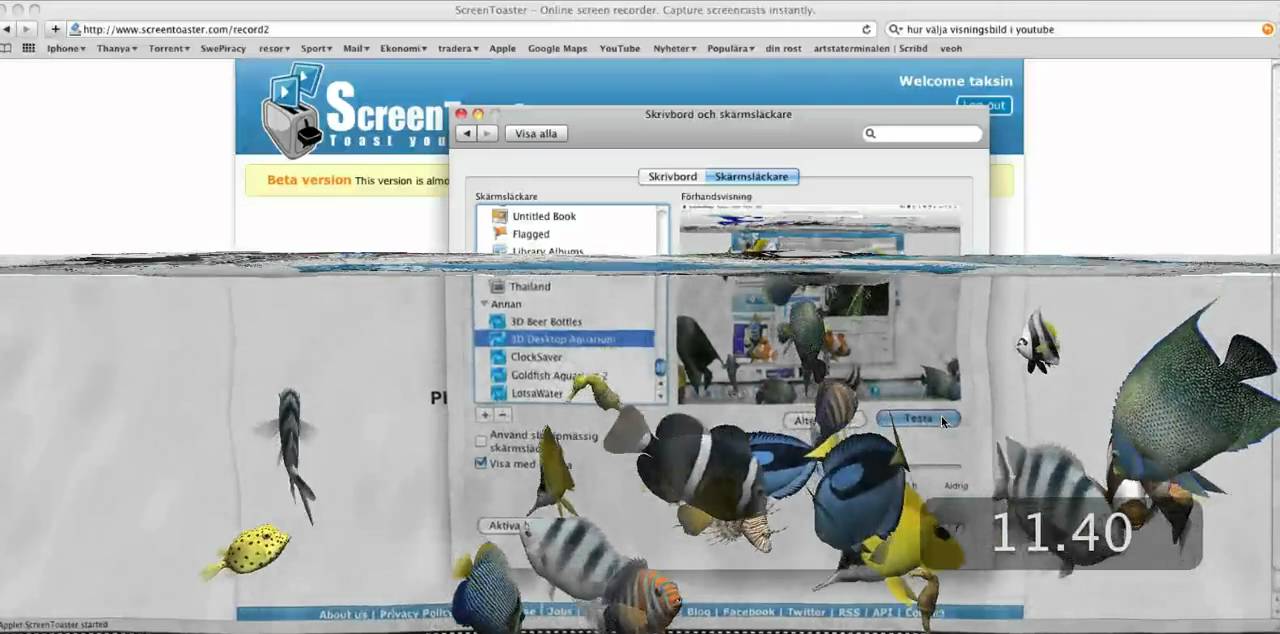Open the Twitter footer link
This screenshot has width=1280, height=634.
point(806,612)
